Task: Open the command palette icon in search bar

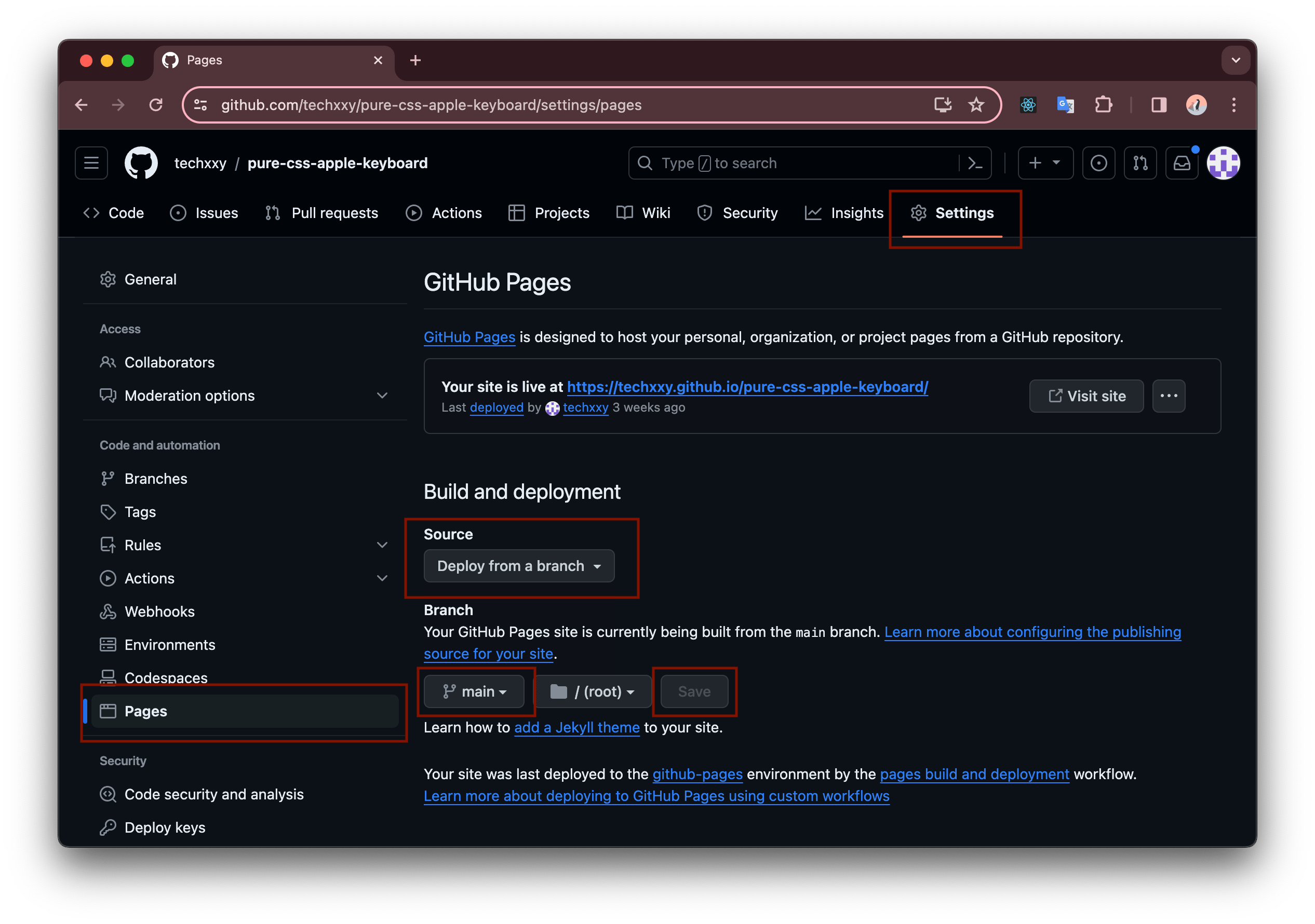Action: (x=975, y=162)
